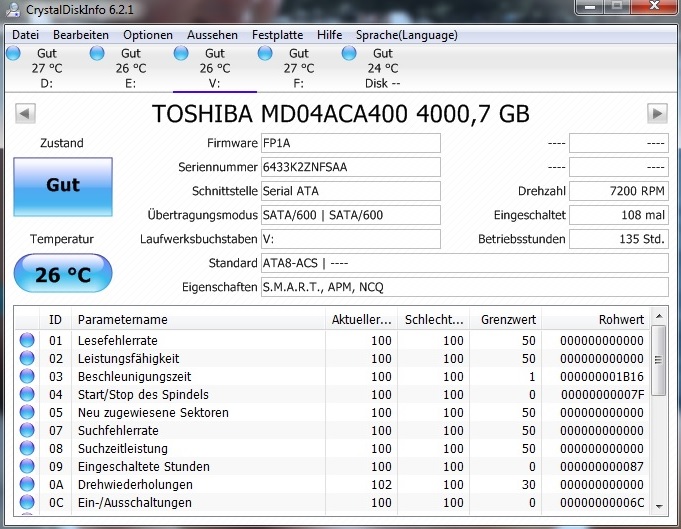This screenshot has height=529, width=681.
Task: Click the 26 °C temperature button
Action: [x=63, y=274]
